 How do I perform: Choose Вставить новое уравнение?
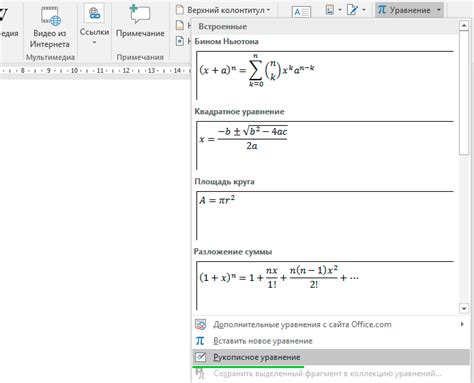pyautogui.click(x=331, y=341)
